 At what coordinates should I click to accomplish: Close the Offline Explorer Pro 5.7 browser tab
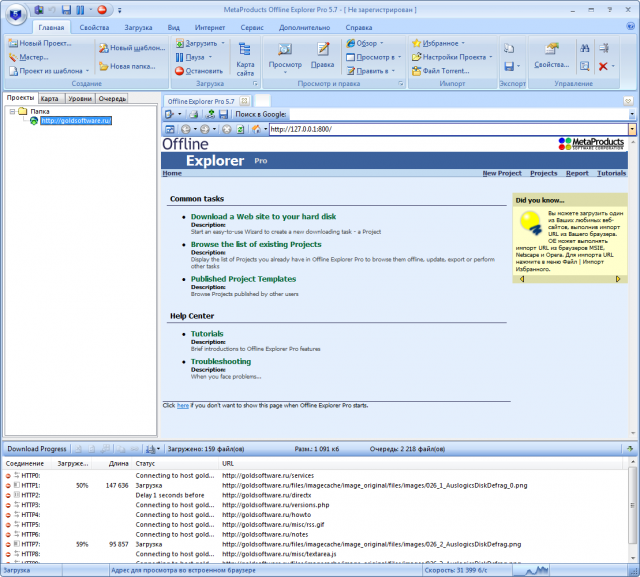click(x=244, y=101)
